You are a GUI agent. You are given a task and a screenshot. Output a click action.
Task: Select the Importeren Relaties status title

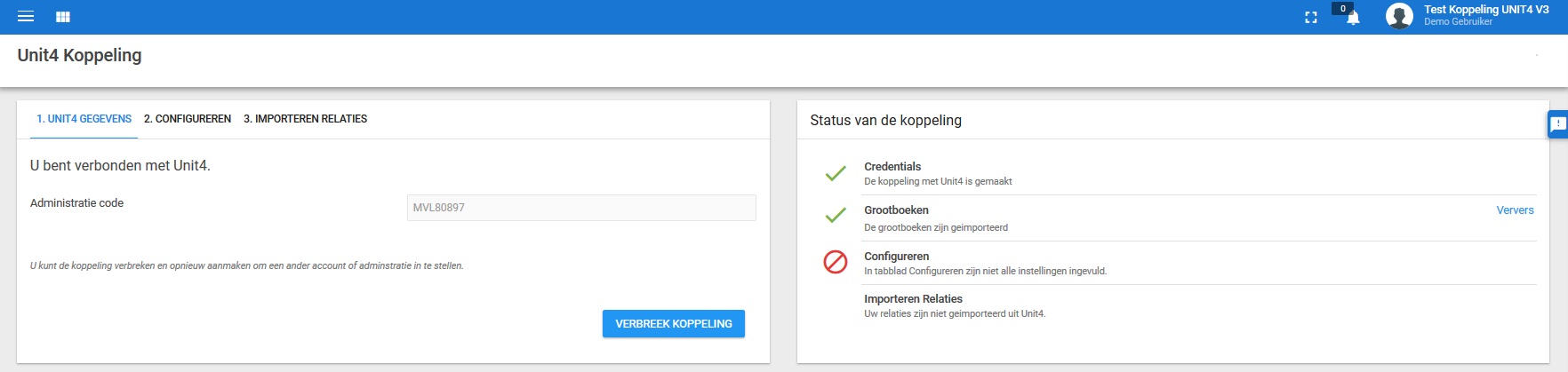[x=913, y=299]
